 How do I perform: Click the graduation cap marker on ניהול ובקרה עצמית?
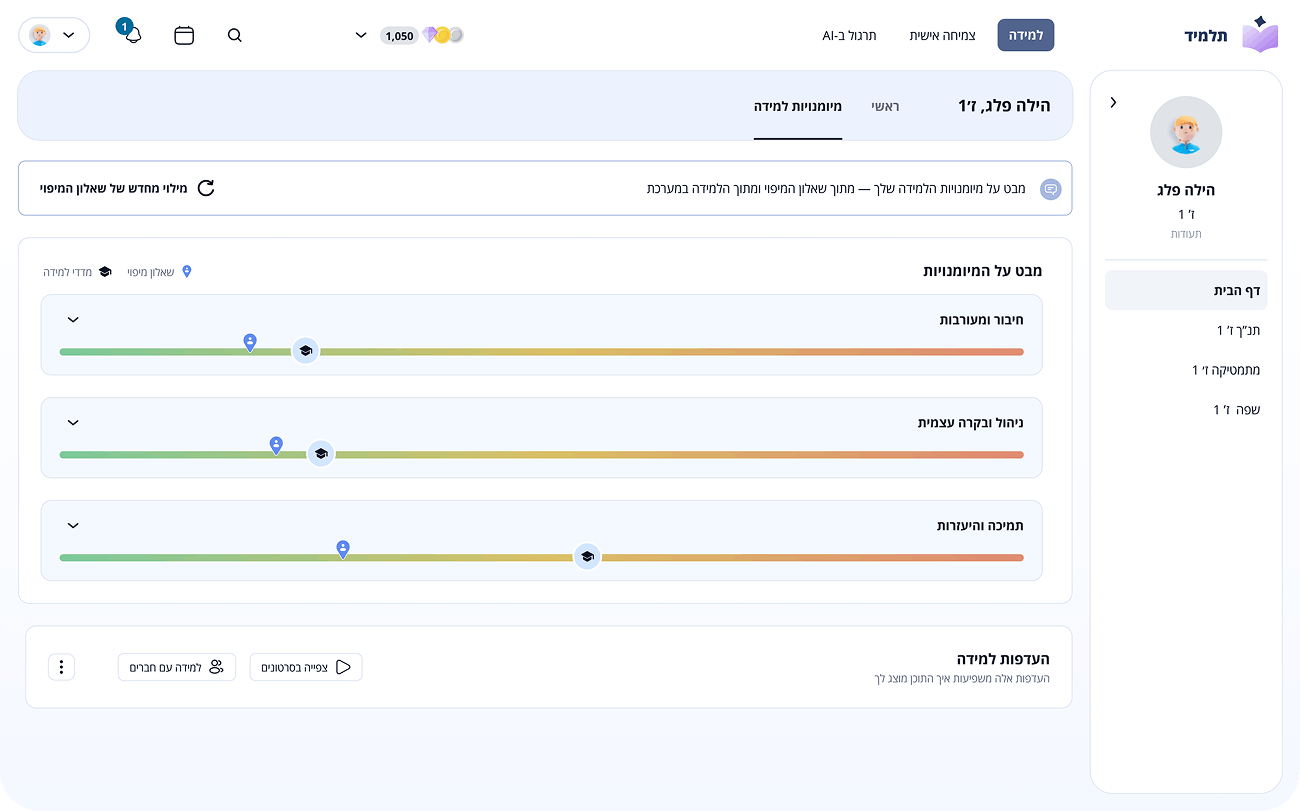[x=320, y=454]
